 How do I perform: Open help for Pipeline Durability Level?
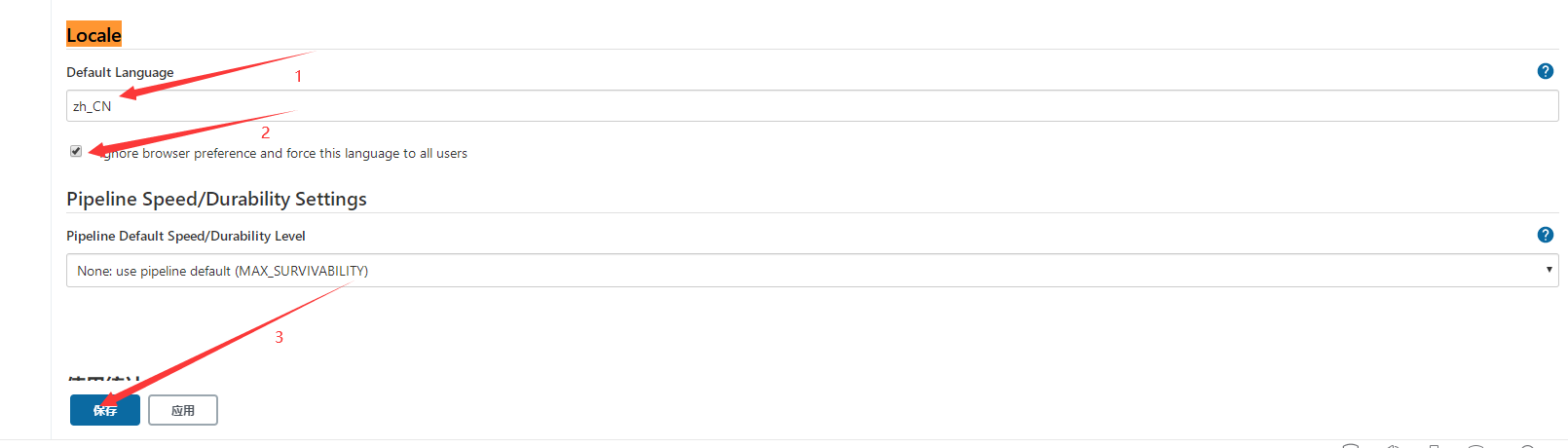1545,235
